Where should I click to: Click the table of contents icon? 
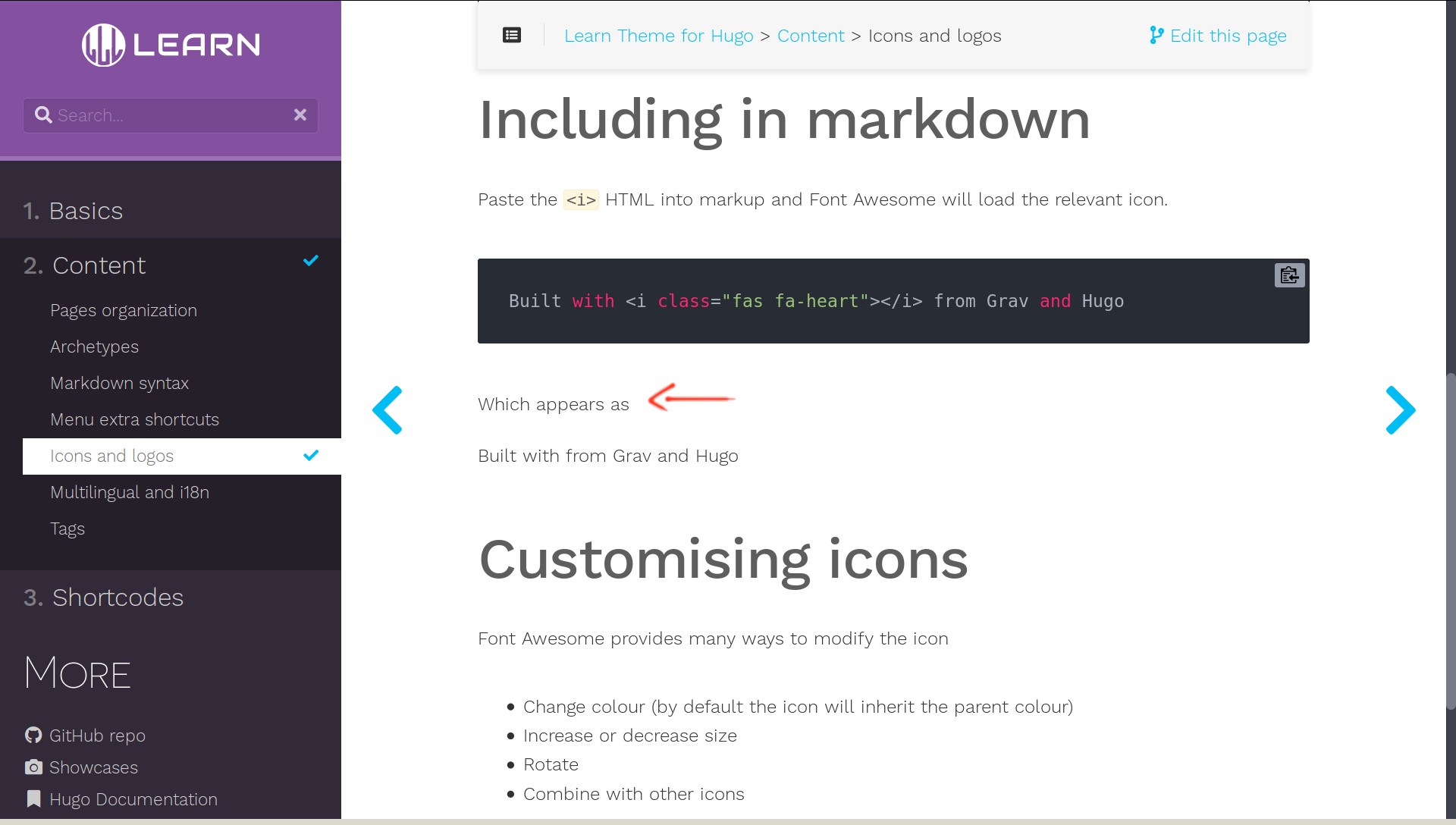(512, 36)
